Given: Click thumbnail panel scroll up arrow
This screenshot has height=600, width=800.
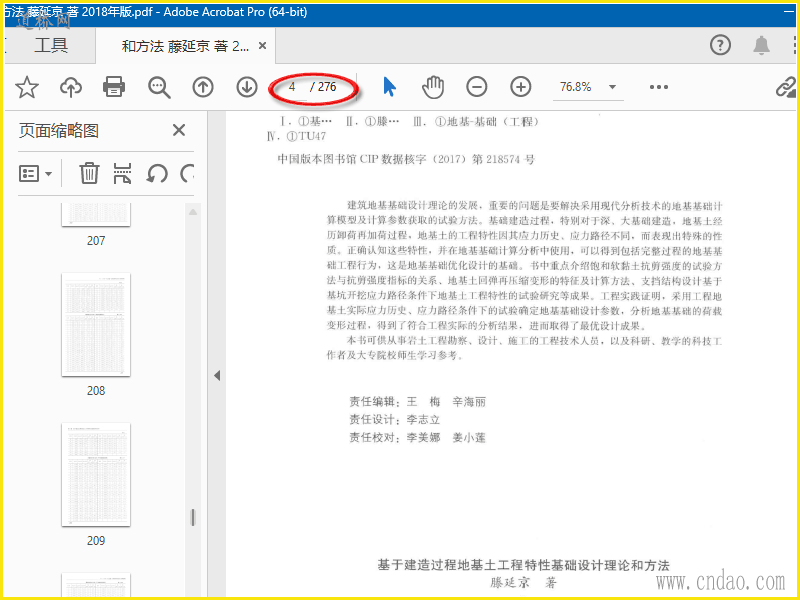Looking at the screenshot, I should 193,212.
